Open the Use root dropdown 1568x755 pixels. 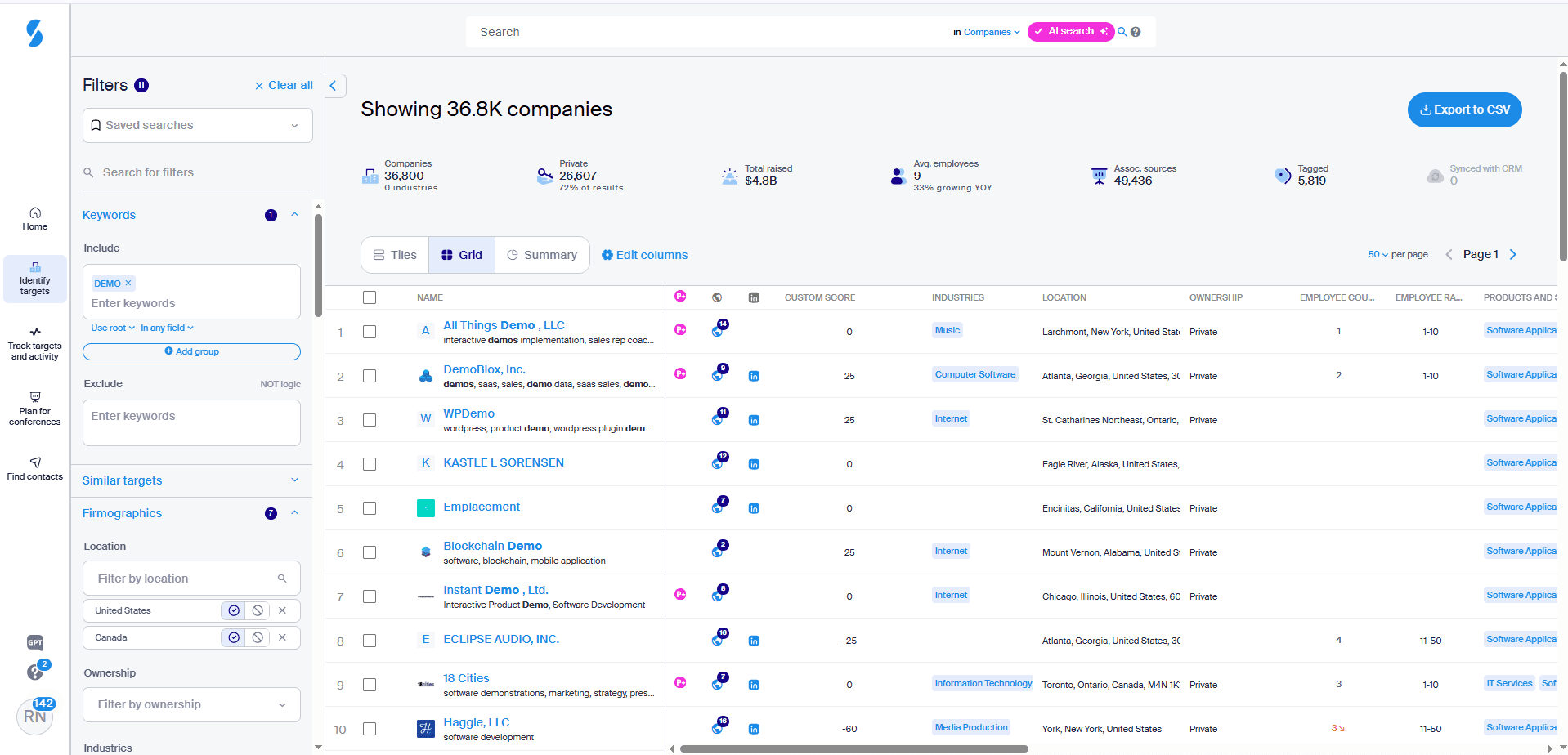coord(113,328)
